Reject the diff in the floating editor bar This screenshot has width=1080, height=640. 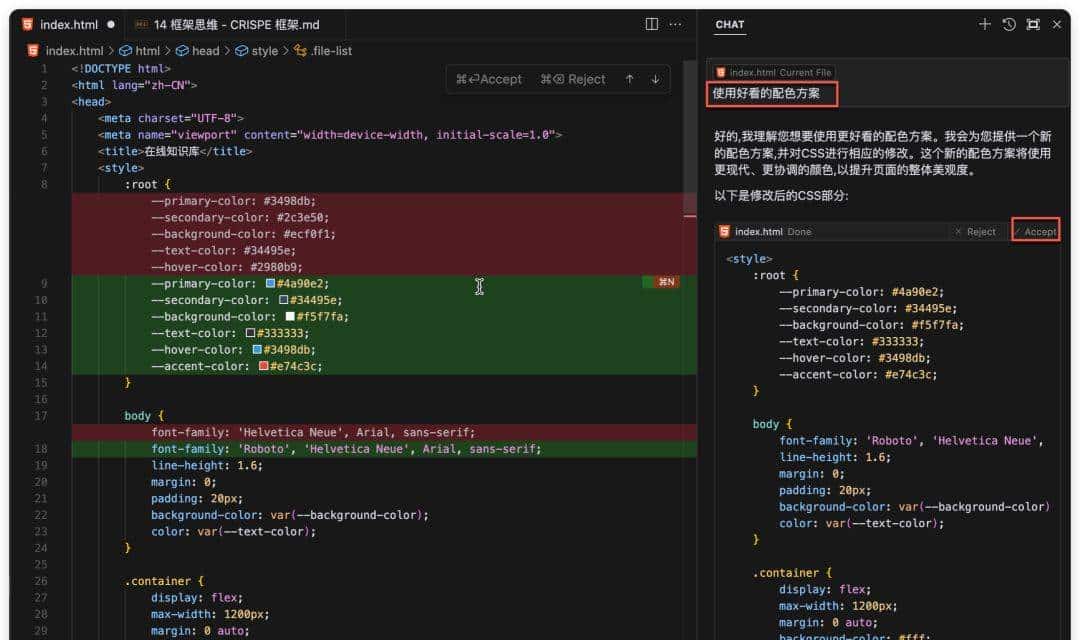click(573, 79)
